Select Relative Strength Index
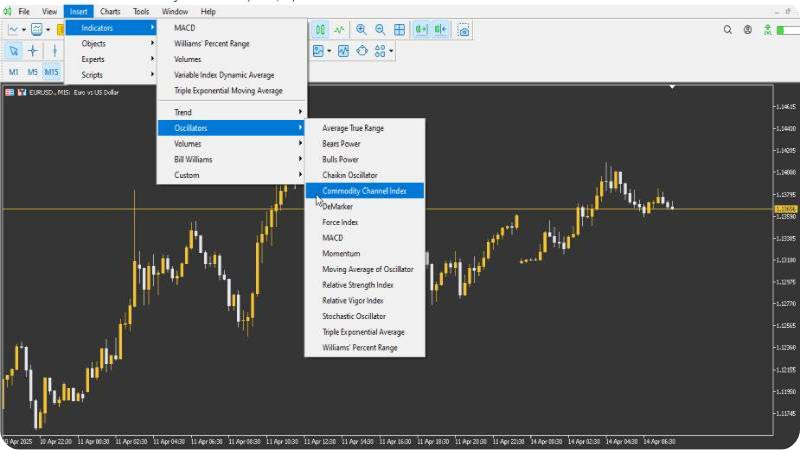 click(365, 285)
